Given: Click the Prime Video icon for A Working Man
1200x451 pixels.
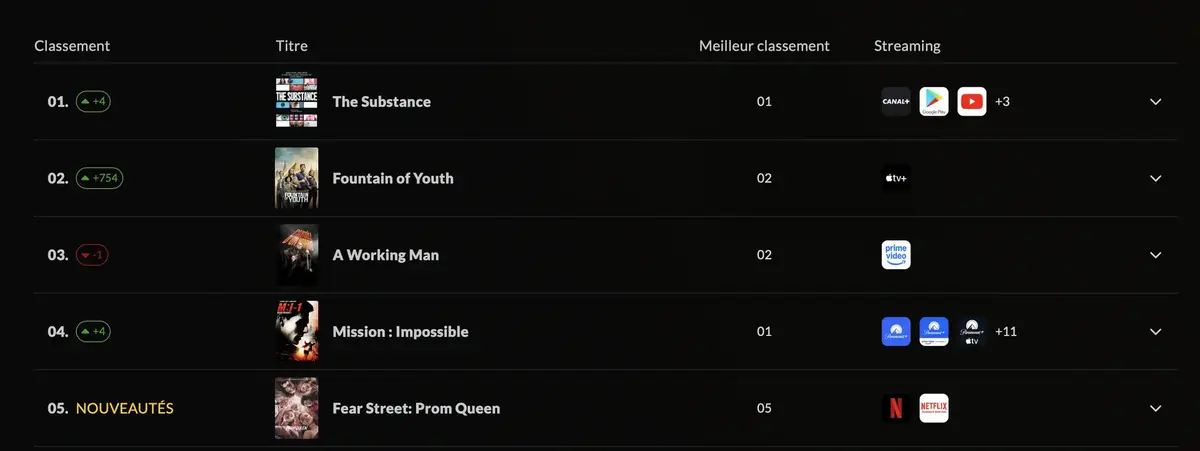Looking at the screenshot, I should pyautogui.click(x=895, y=255).
